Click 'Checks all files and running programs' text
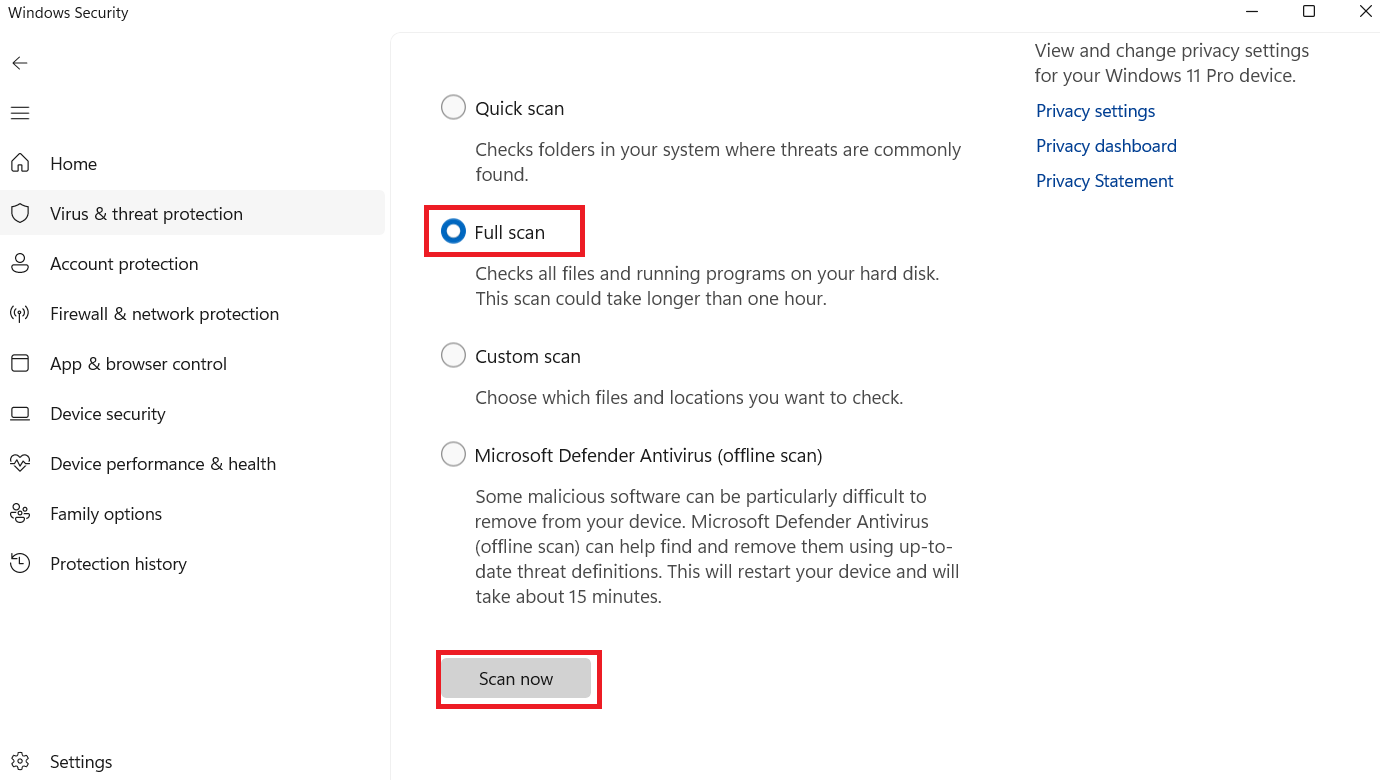 point(707,286)
